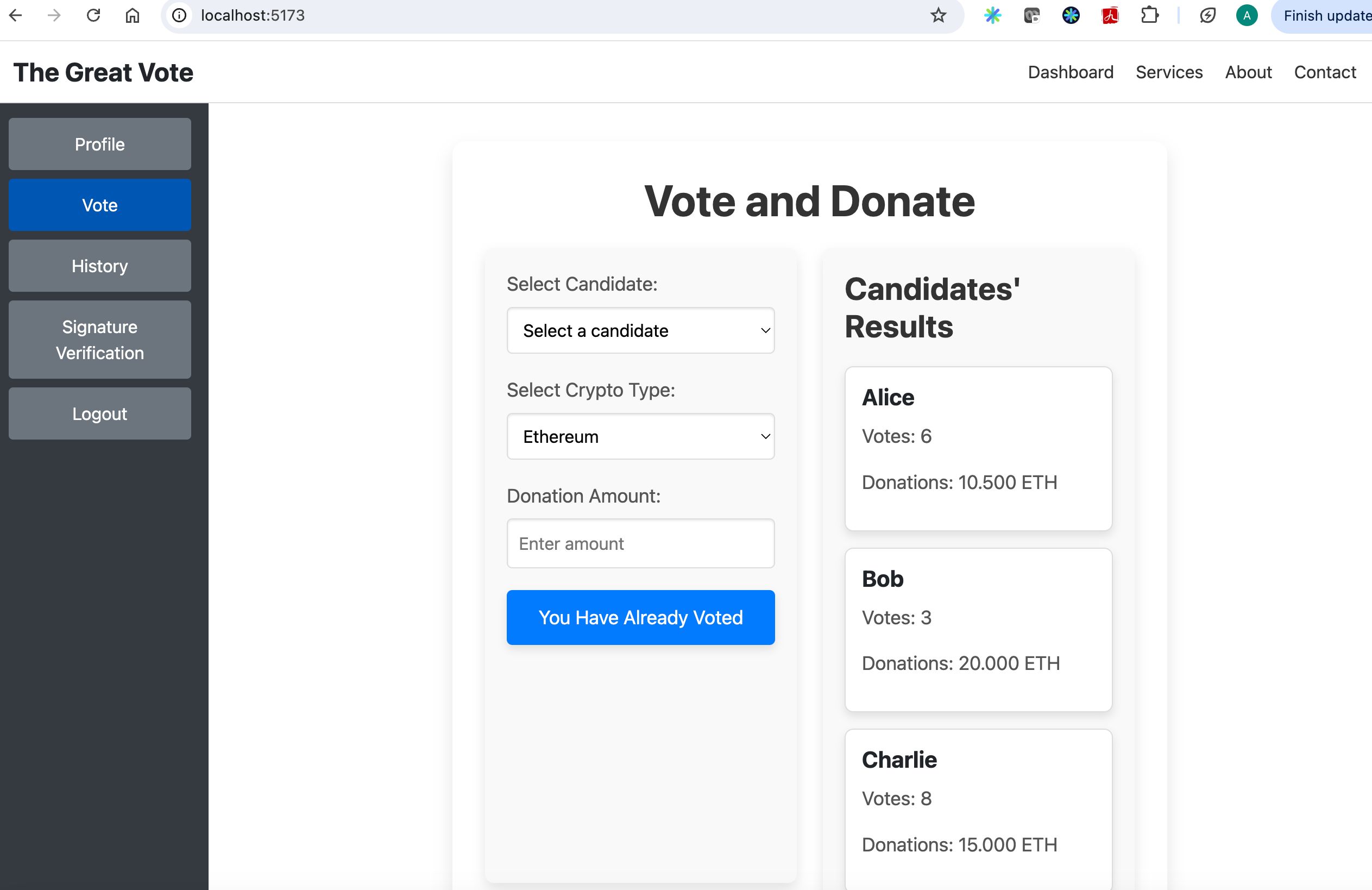Viewport: 1372px width, 890px height.
Task: Click the Profile sidebar icon
Action: tap(99, 144)
